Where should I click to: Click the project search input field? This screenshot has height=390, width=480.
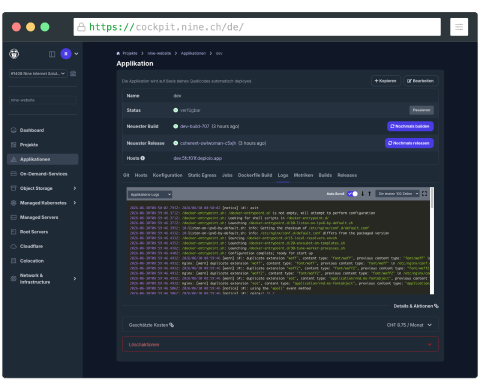pyautogui.click(x=43, y=100)
